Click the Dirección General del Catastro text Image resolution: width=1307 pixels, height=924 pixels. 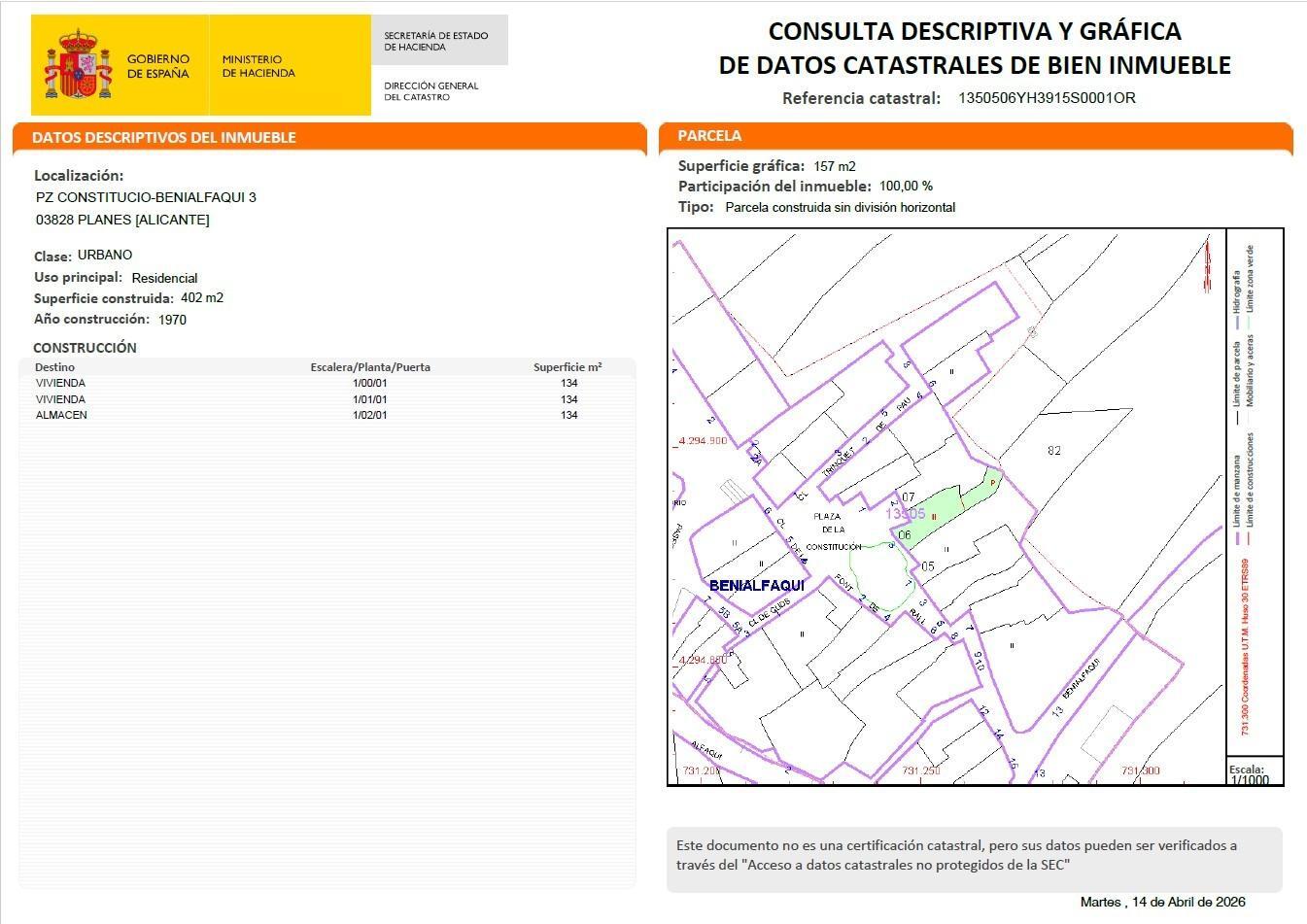click(x=431, y=91)
